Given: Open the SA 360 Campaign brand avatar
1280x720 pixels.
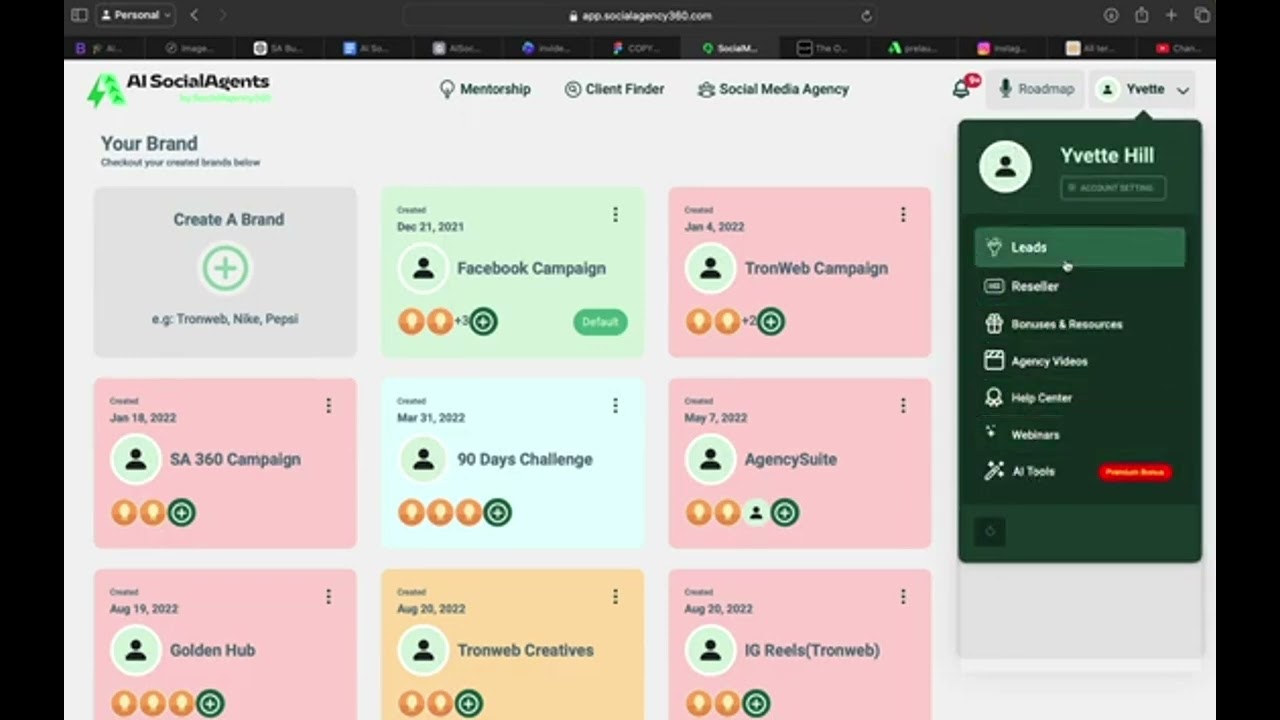Looking at the screenshot, I should 135,459.
